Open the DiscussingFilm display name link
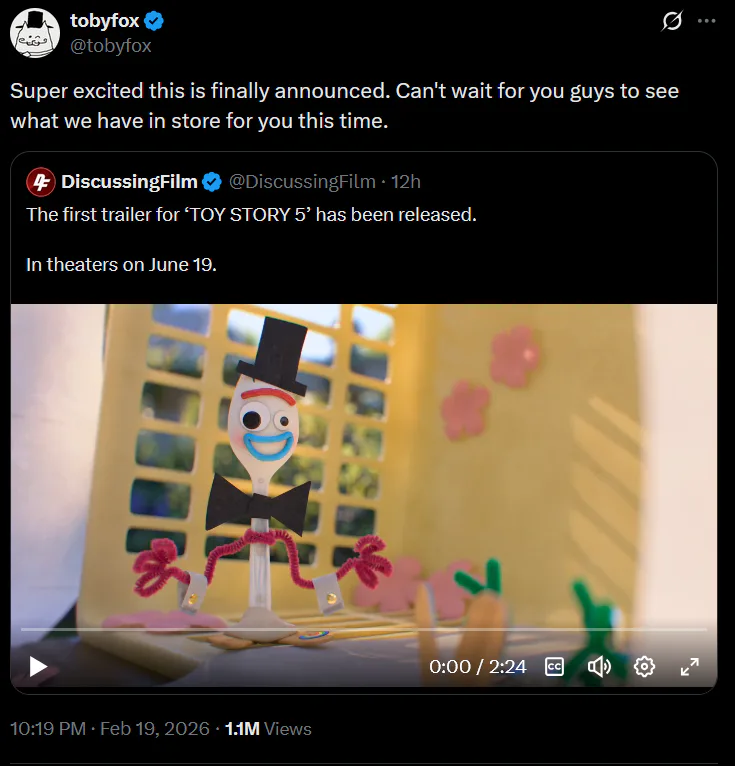This screenshot has width=735, height=766. 129,182
